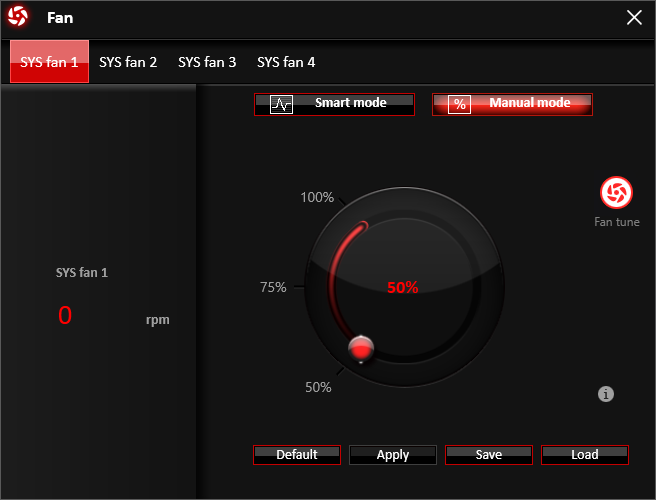
Task: Click the SYS fan 1 label above rpm
Action: [82, 272]
